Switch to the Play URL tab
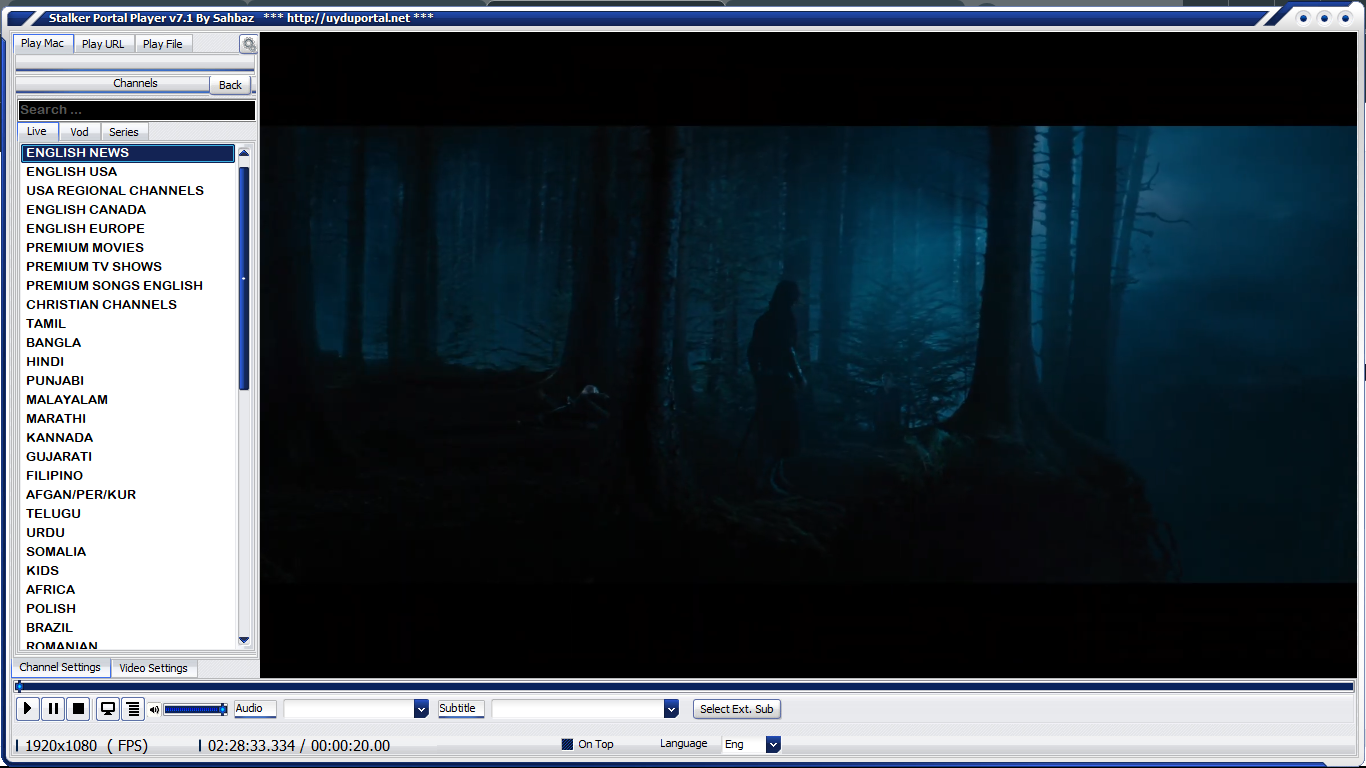Image resolution: width=1366 pixels, height=768 pixels. click(x=103, y=44)
